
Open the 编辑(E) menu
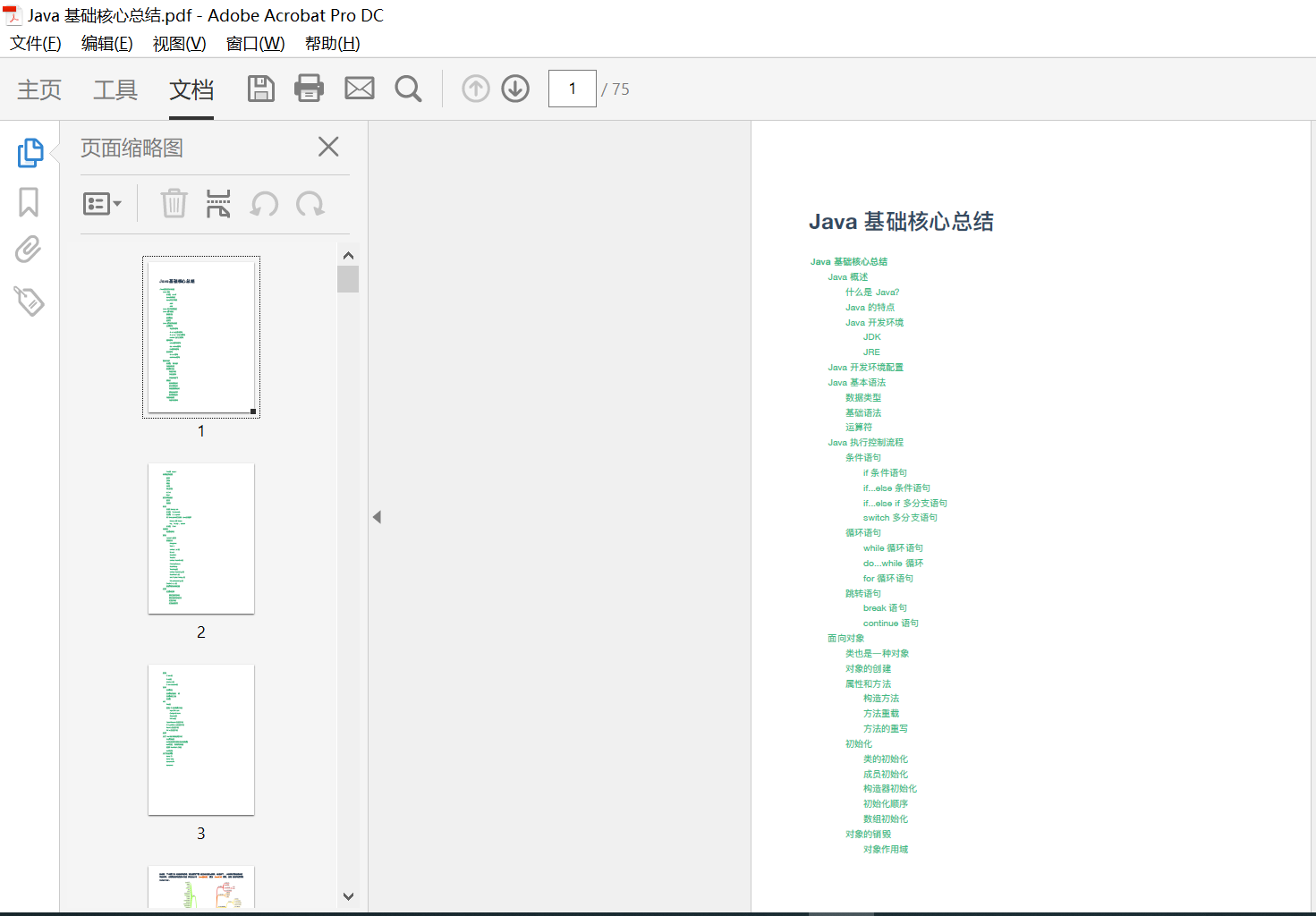point(107,44)
